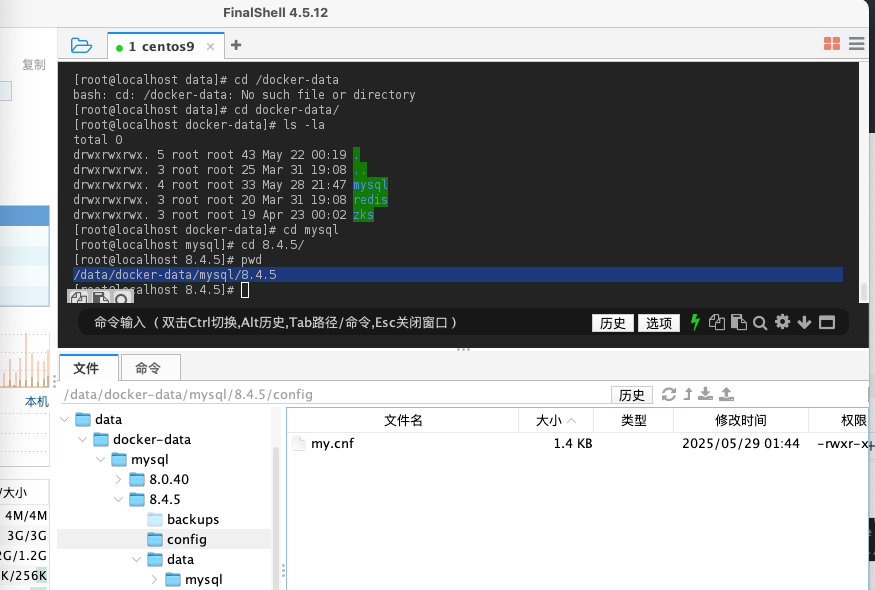The width and height of the screenshot is (875, 590).
Task: Paste via command bar clipboard icon
Action: point(738,322)
